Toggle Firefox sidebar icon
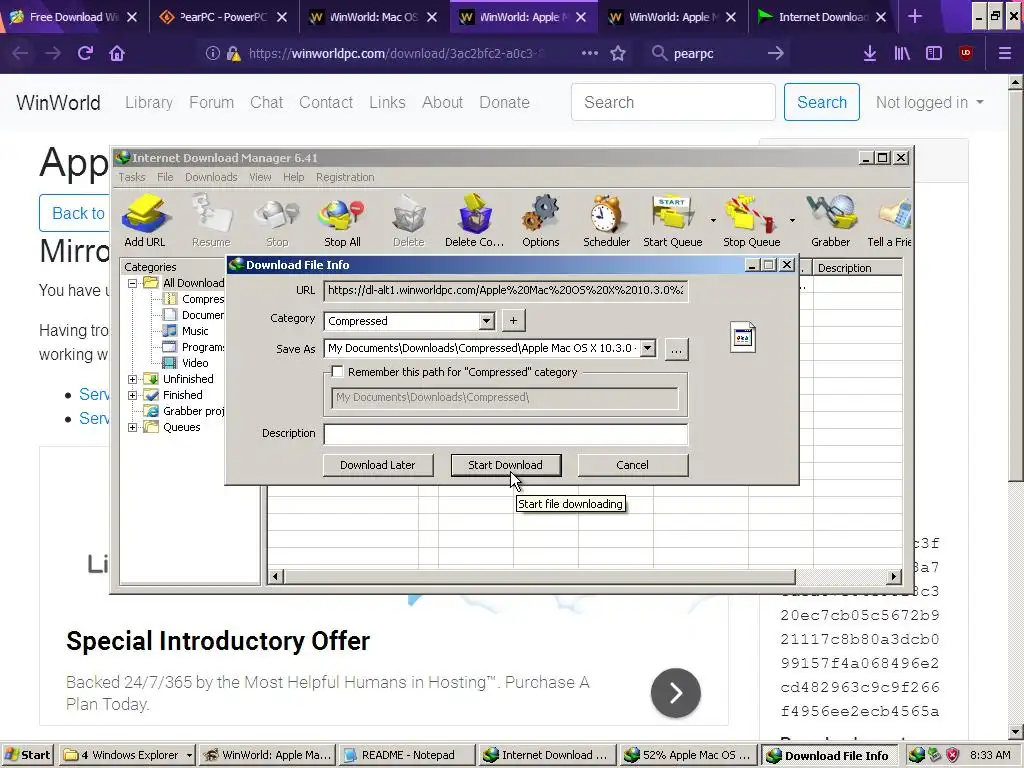Image resolution: width=1024 pixels, height=768 pixels. point(934,54)
